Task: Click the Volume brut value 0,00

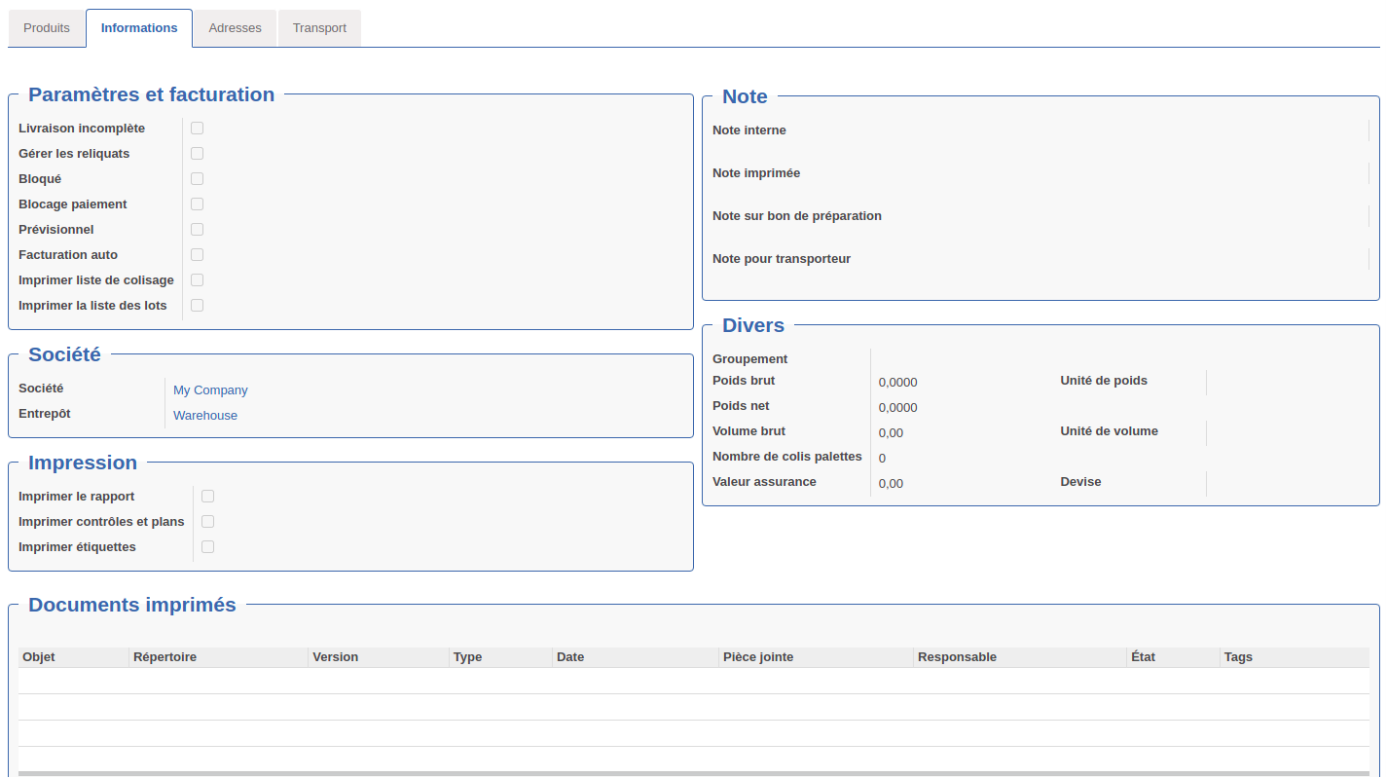Action: (x=891, y=433)
